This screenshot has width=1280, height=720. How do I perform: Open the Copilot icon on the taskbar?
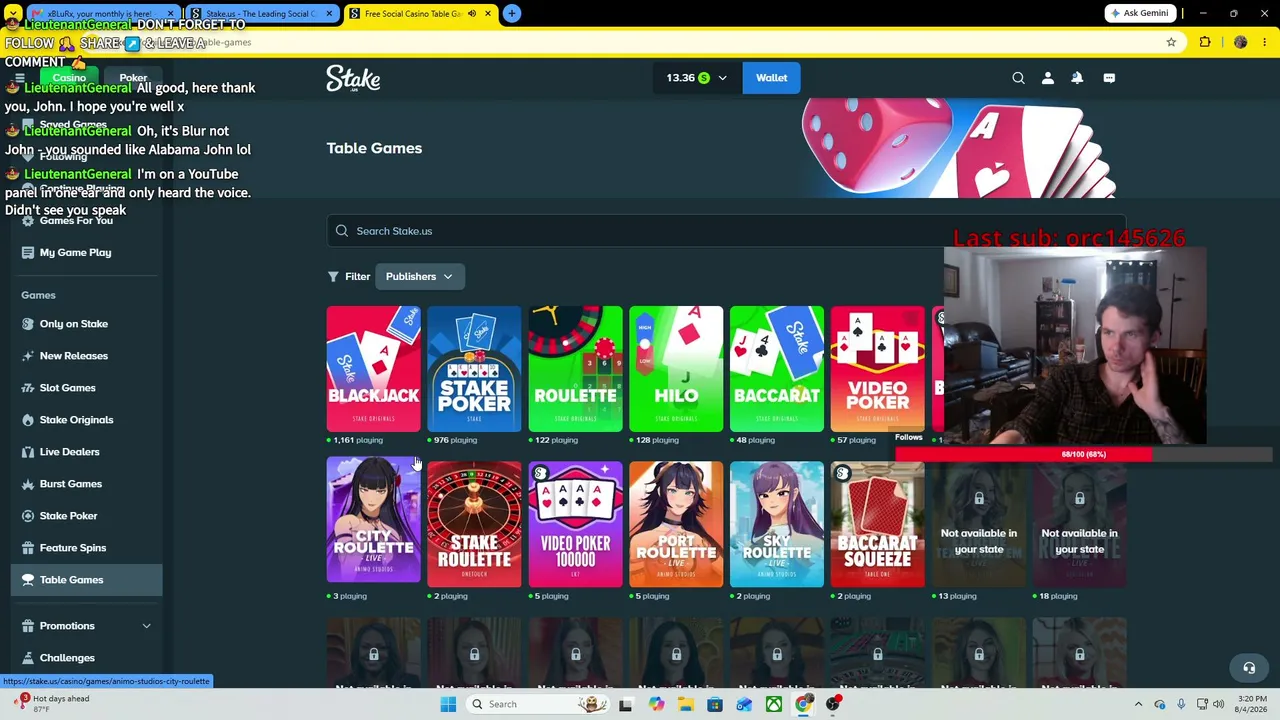click(x=656, y=704)
